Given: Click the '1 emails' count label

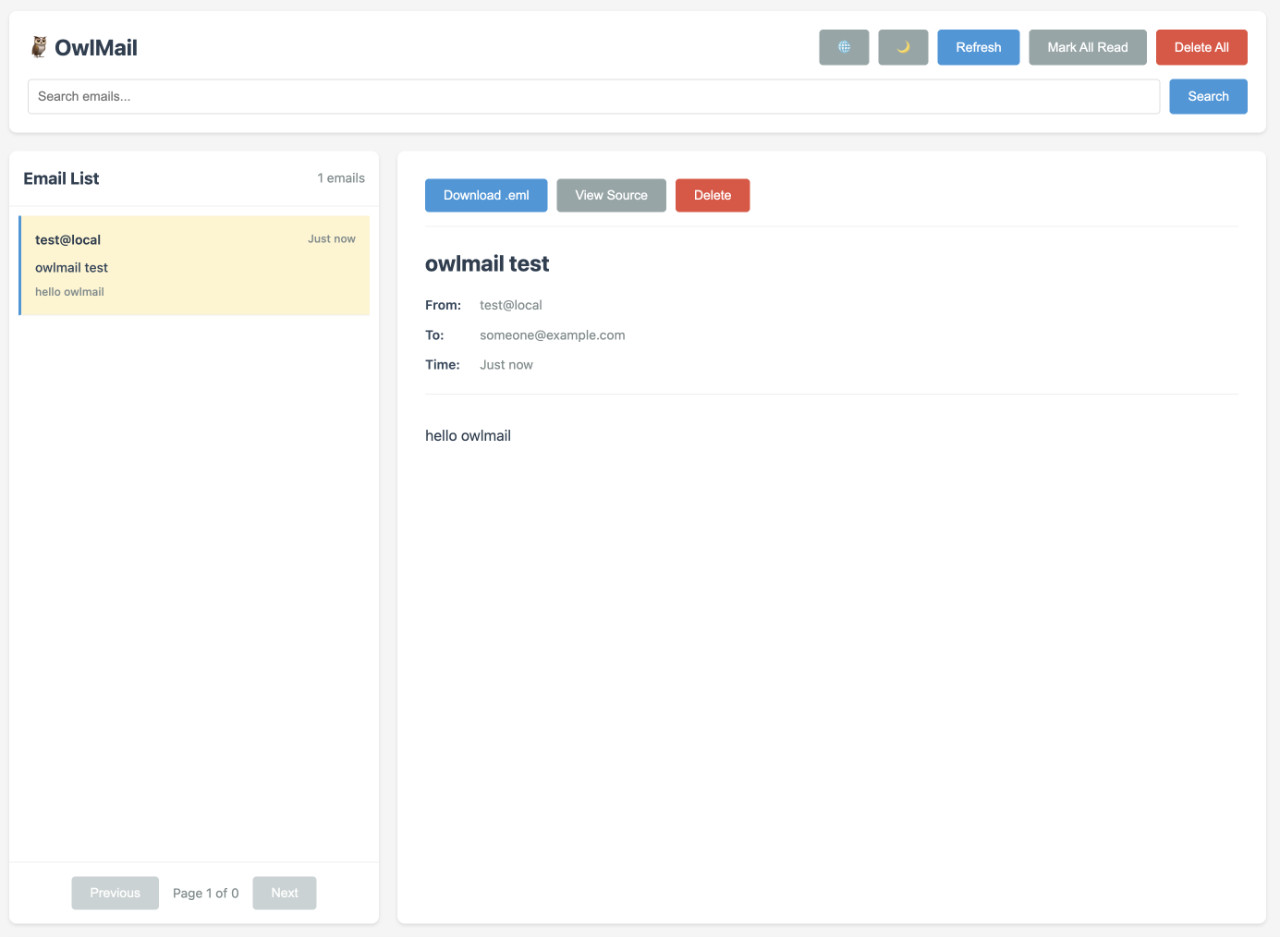Looking at the screenshot, I should (341, 178).
